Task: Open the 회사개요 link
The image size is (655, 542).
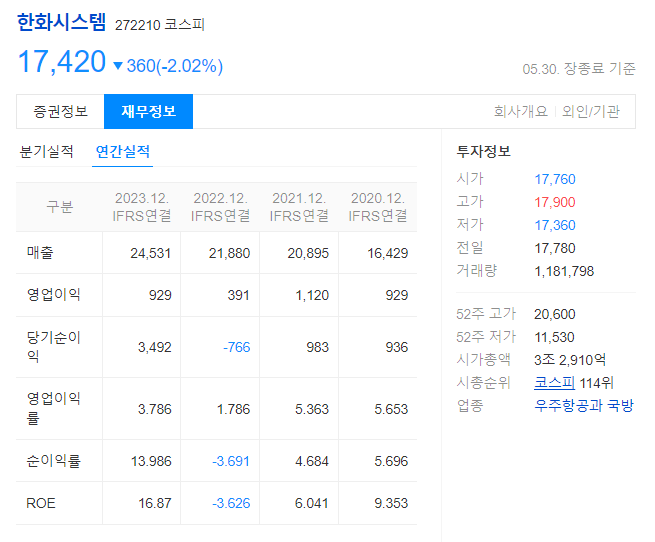Action: [520, 112]
